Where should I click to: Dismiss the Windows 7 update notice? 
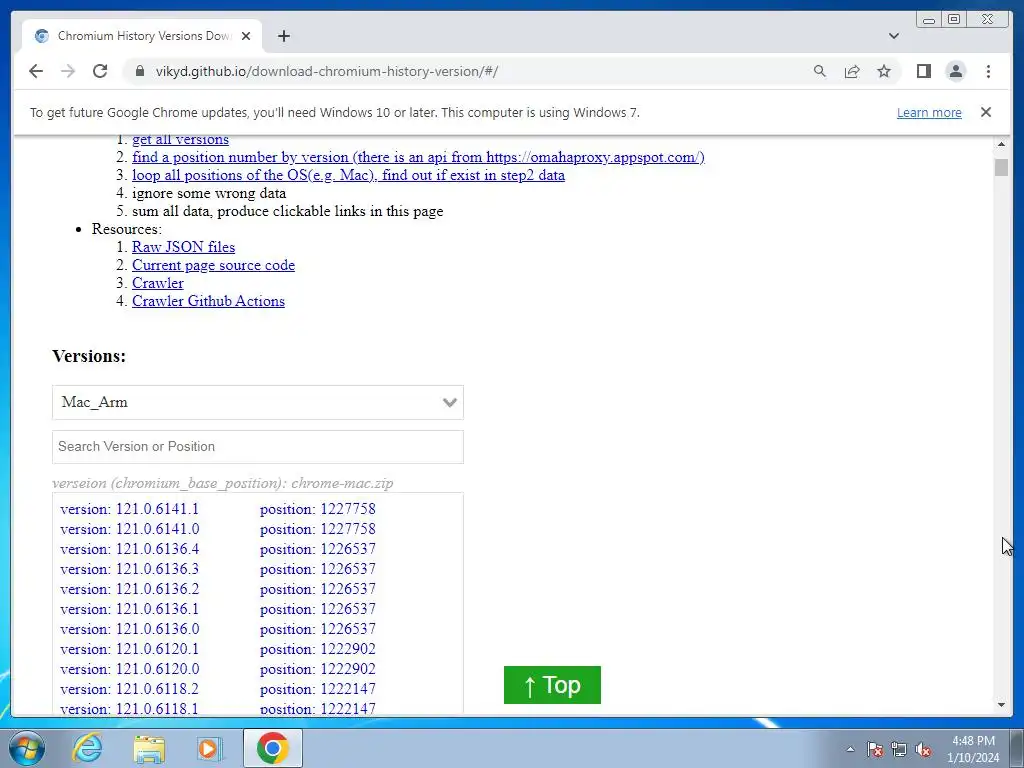985,112
